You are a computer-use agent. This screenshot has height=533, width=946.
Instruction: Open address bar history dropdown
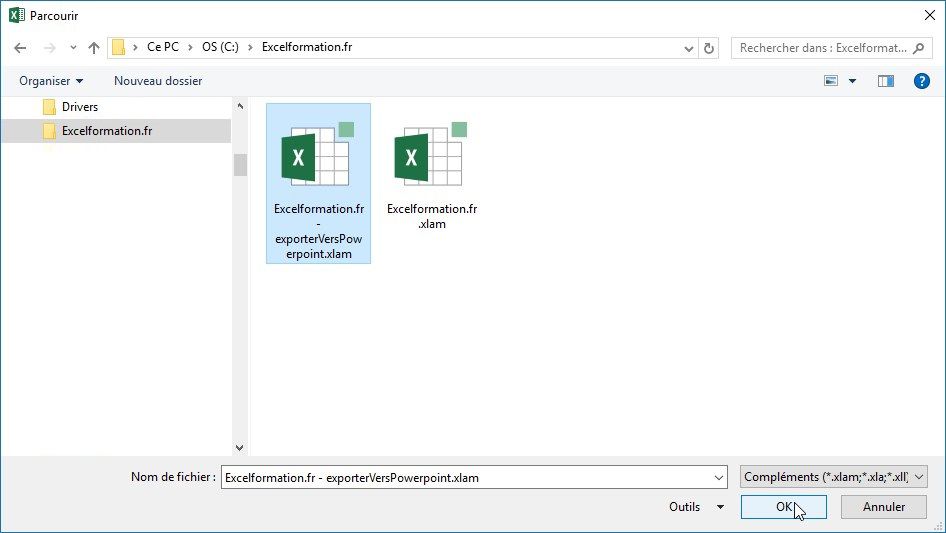688,48
